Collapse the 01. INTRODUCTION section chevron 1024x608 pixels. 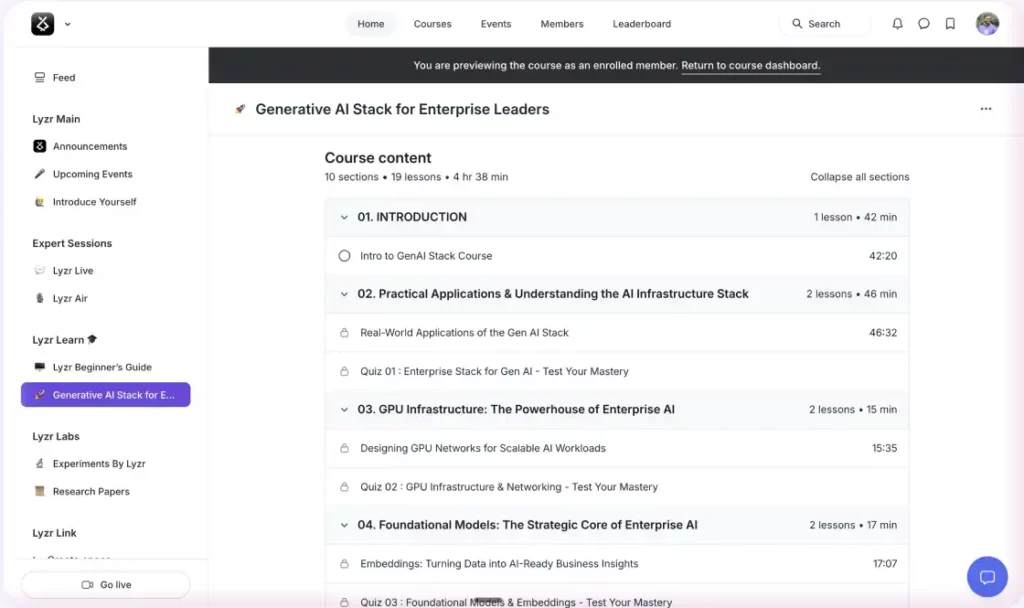coord(344,217)
